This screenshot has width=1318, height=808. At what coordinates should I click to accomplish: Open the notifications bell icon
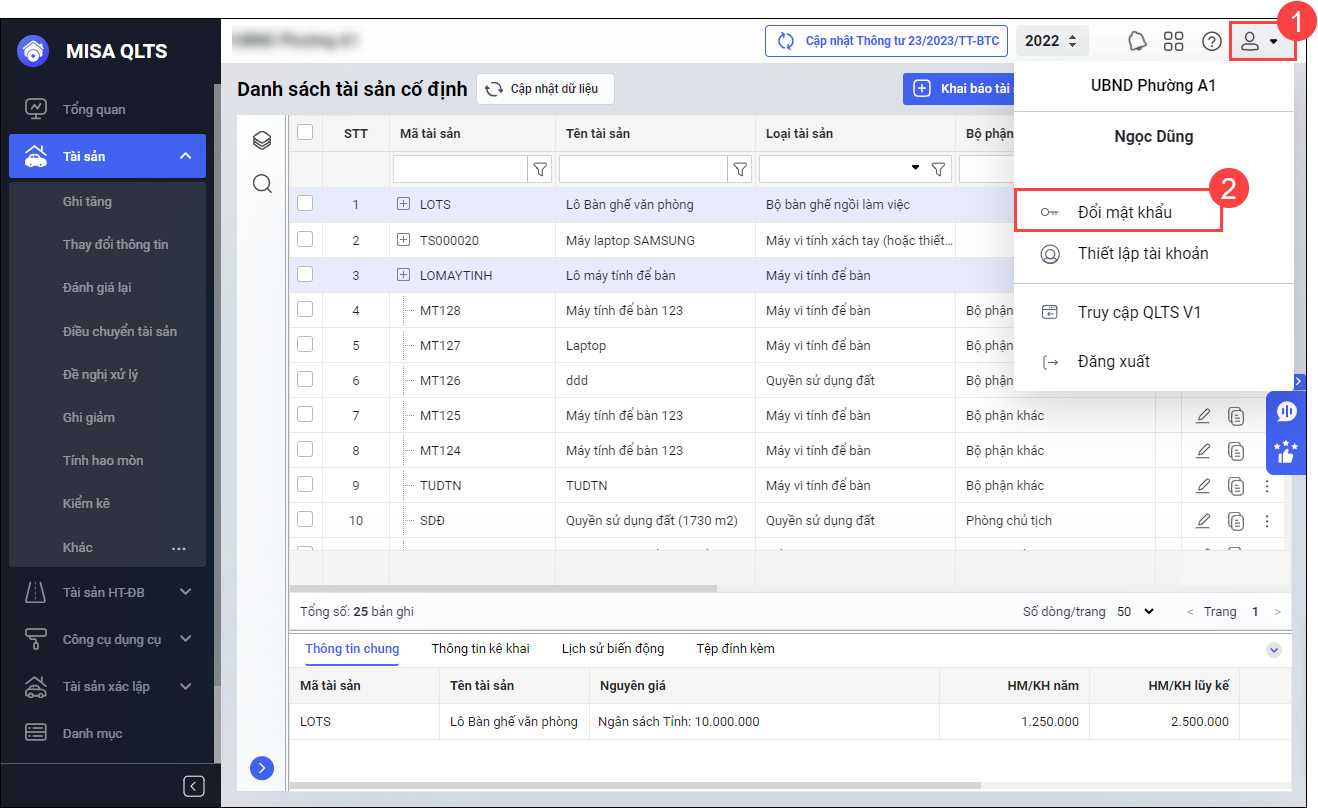point(1137,41)
